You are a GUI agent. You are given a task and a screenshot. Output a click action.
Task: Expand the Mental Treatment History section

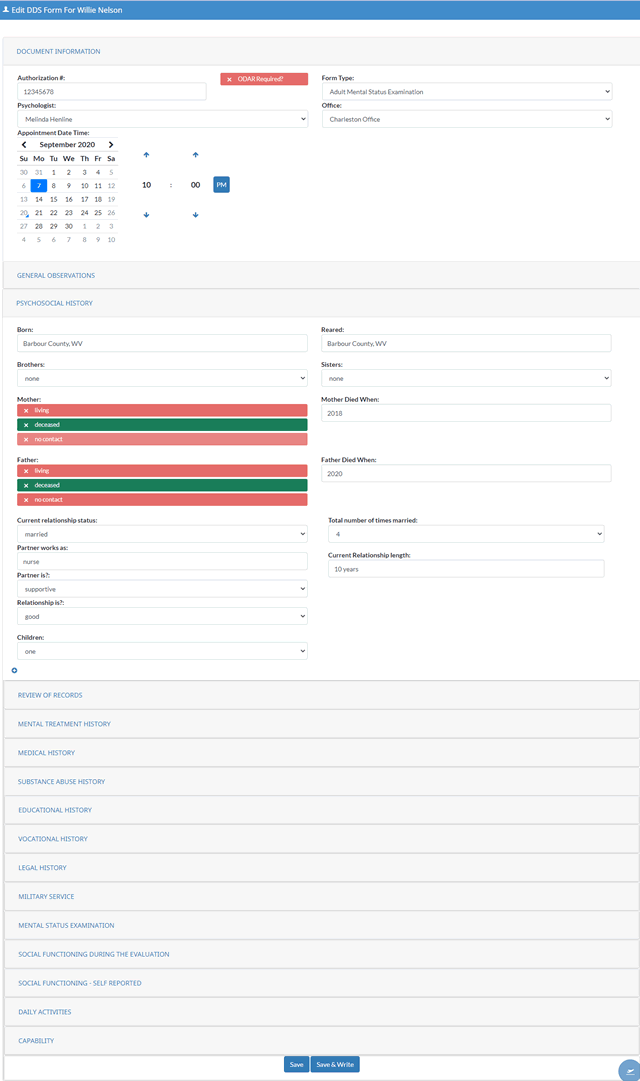coord(64,724)
